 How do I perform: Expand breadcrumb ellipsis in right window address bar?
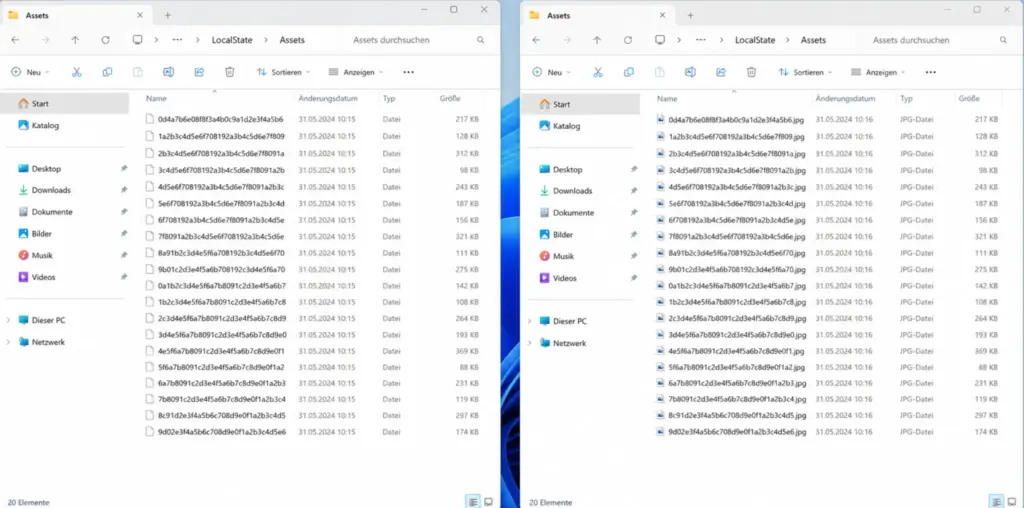tap(700, 40)
